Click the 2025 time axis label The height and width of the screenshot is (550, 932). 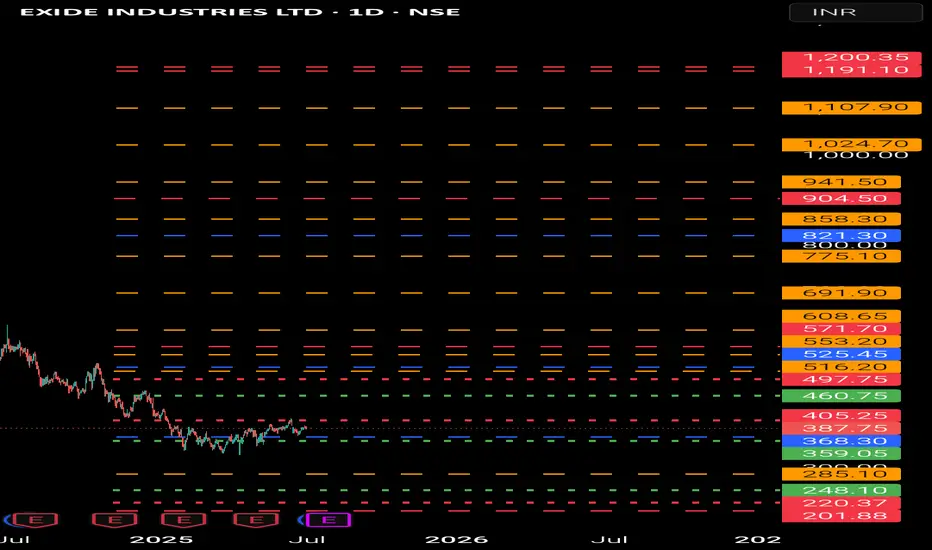161,539
